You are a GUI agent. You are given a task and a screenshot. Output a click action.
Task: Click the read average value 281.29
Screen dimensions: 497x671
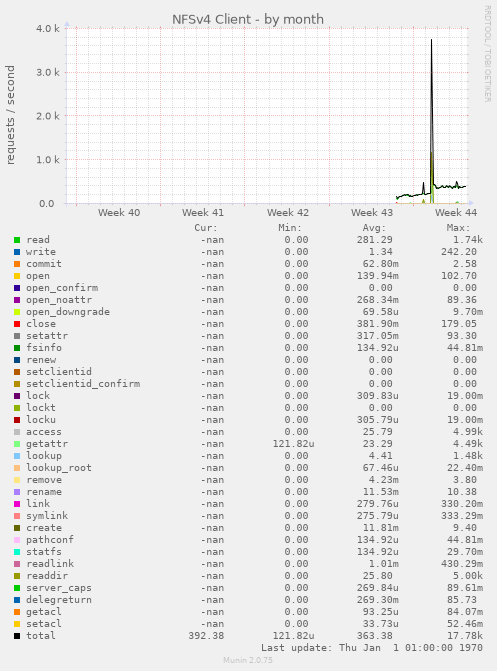point(375,240)
